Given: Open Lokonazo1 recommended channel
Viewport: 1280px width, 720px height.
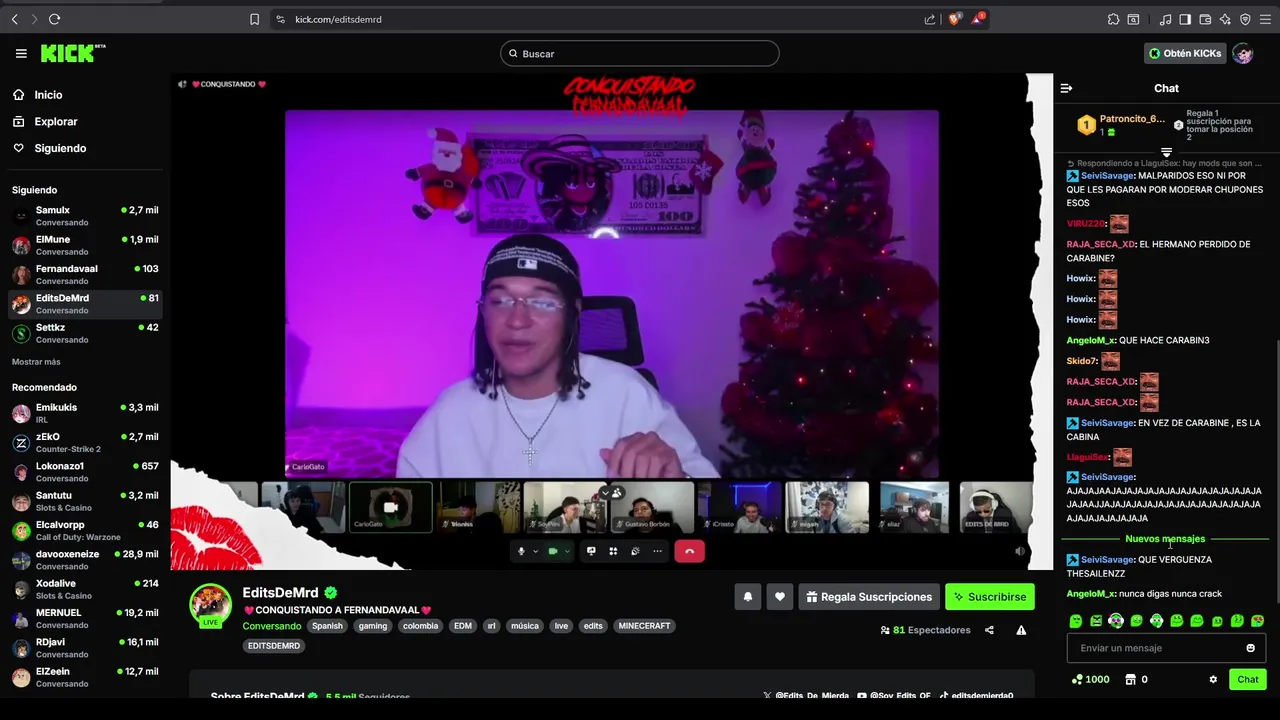Looking at the screenshot, I should (x=85, y=471).
